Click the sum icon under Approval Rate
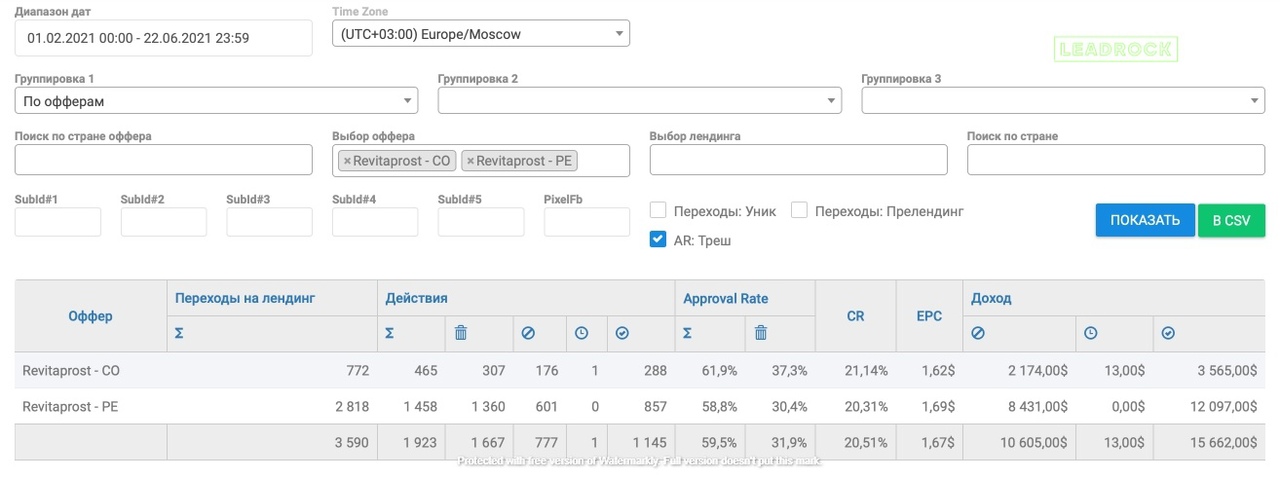 pyautogui.click(x=688, y=334)
